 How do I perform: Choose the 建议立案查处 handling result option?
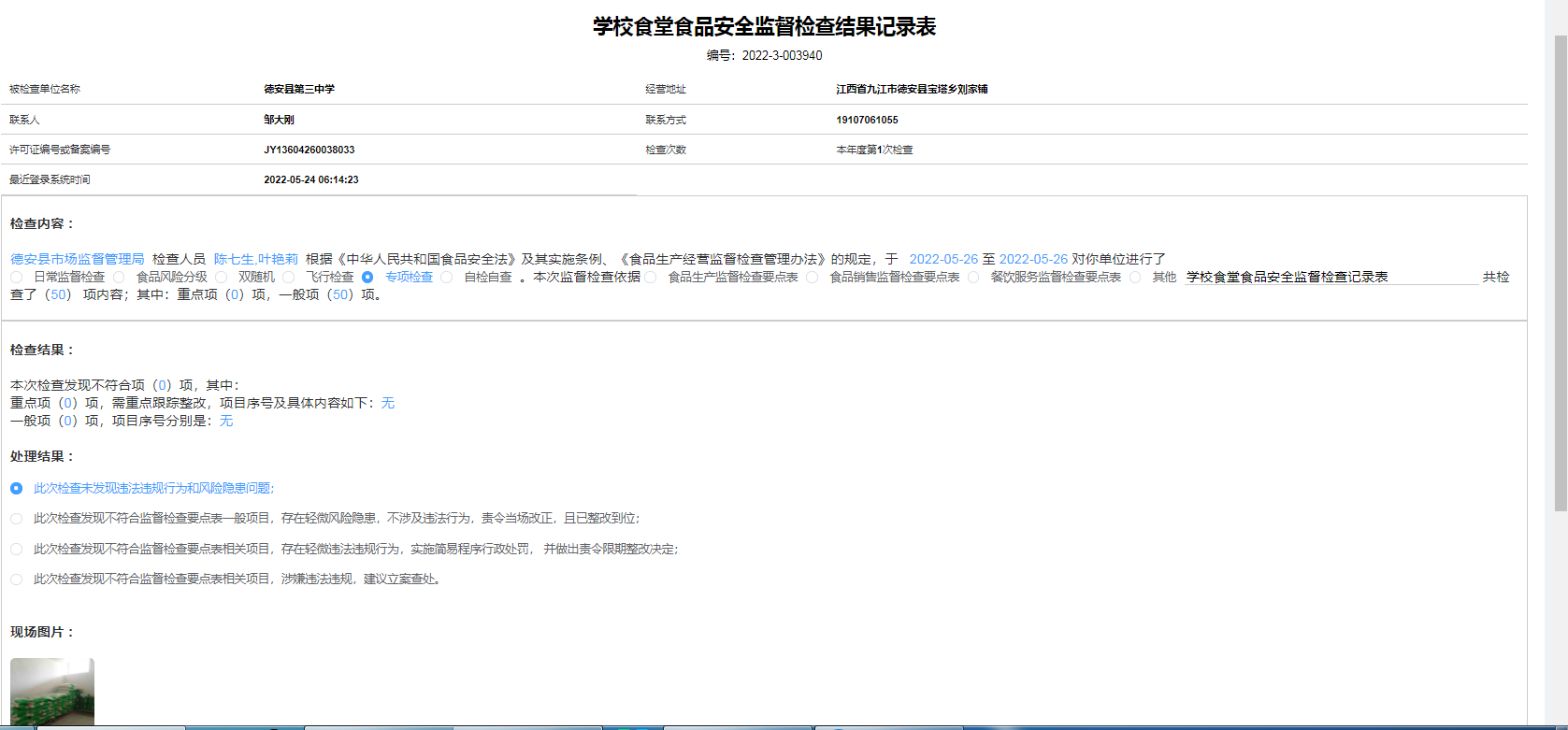coord(17,580)
